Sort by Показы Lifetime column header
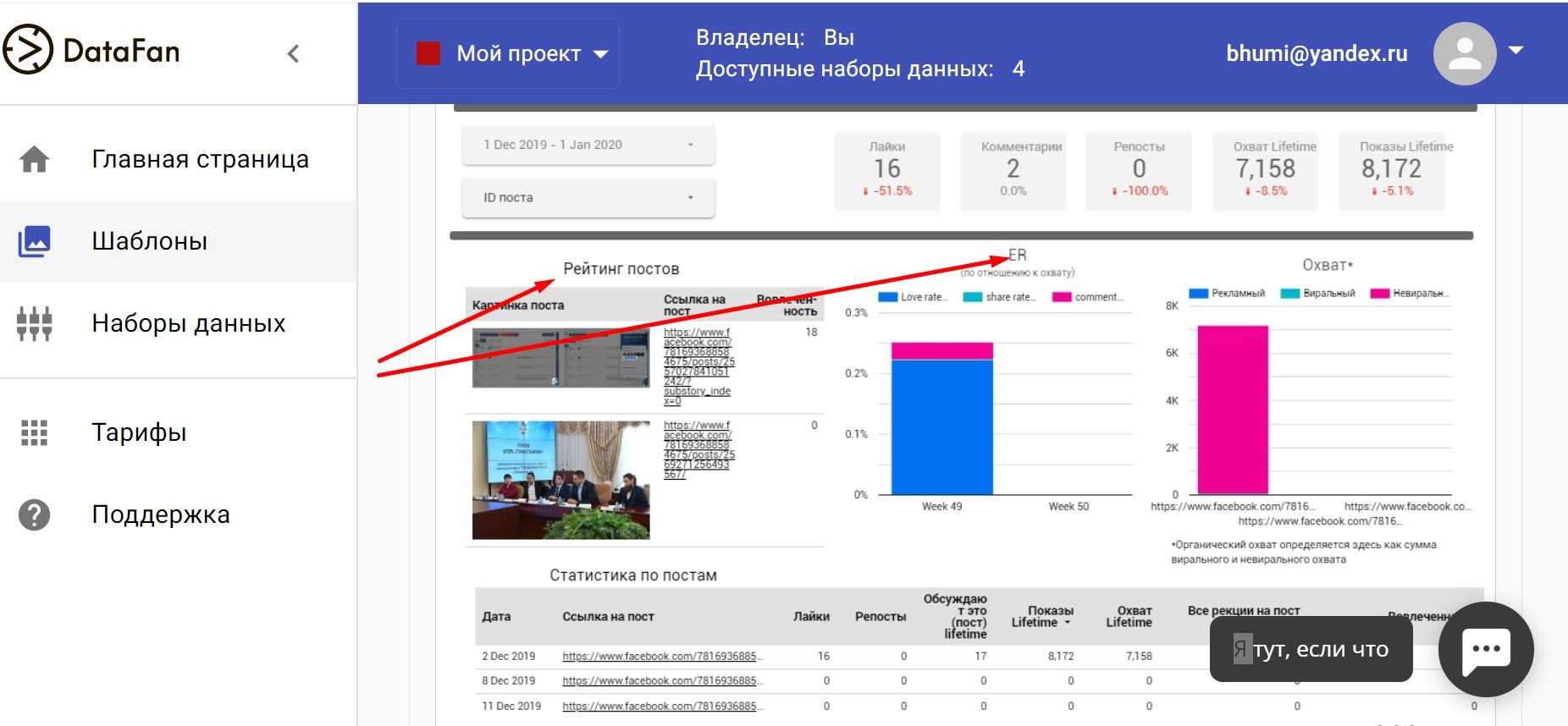 1041,616
